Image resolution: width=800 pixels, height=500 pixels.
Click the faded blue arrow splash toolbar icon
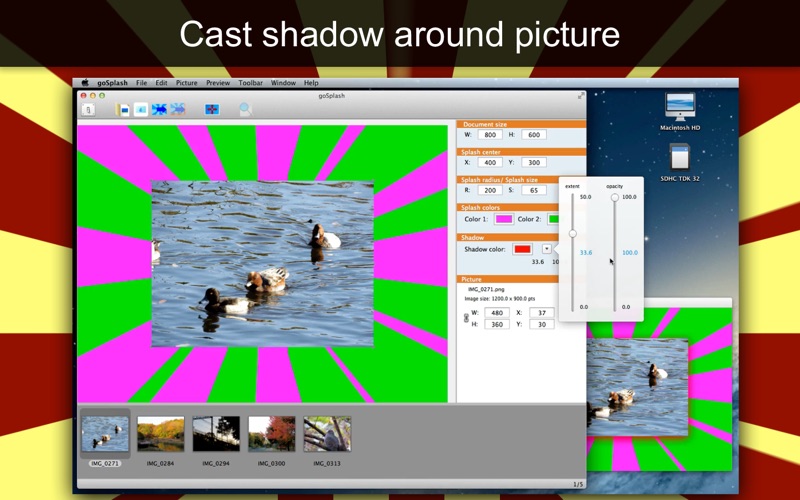(x=178, y=110)
